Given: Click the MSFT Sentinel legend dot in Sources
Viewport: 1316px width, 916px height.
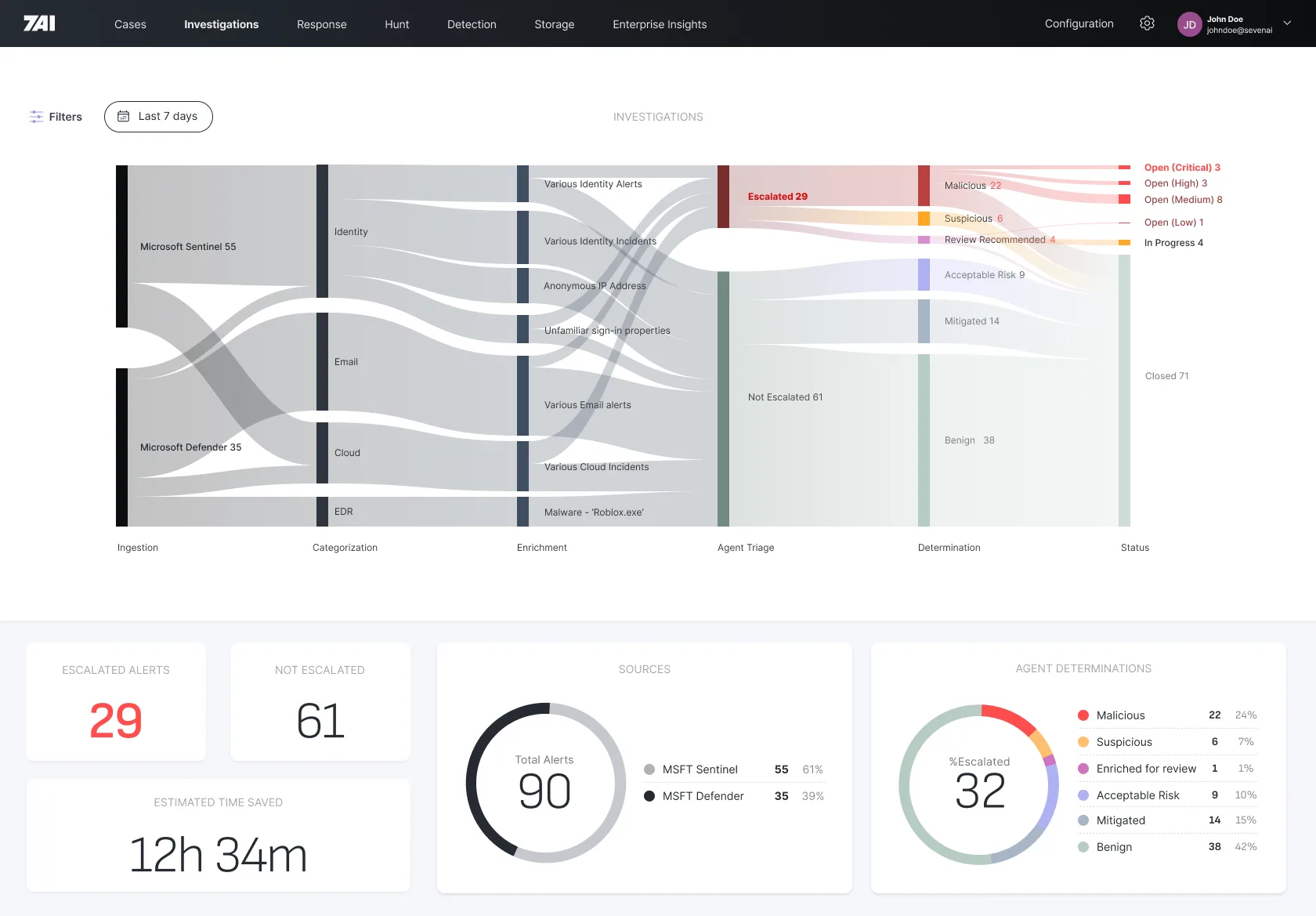Looking at the screenshot, I should coord(648,769).
